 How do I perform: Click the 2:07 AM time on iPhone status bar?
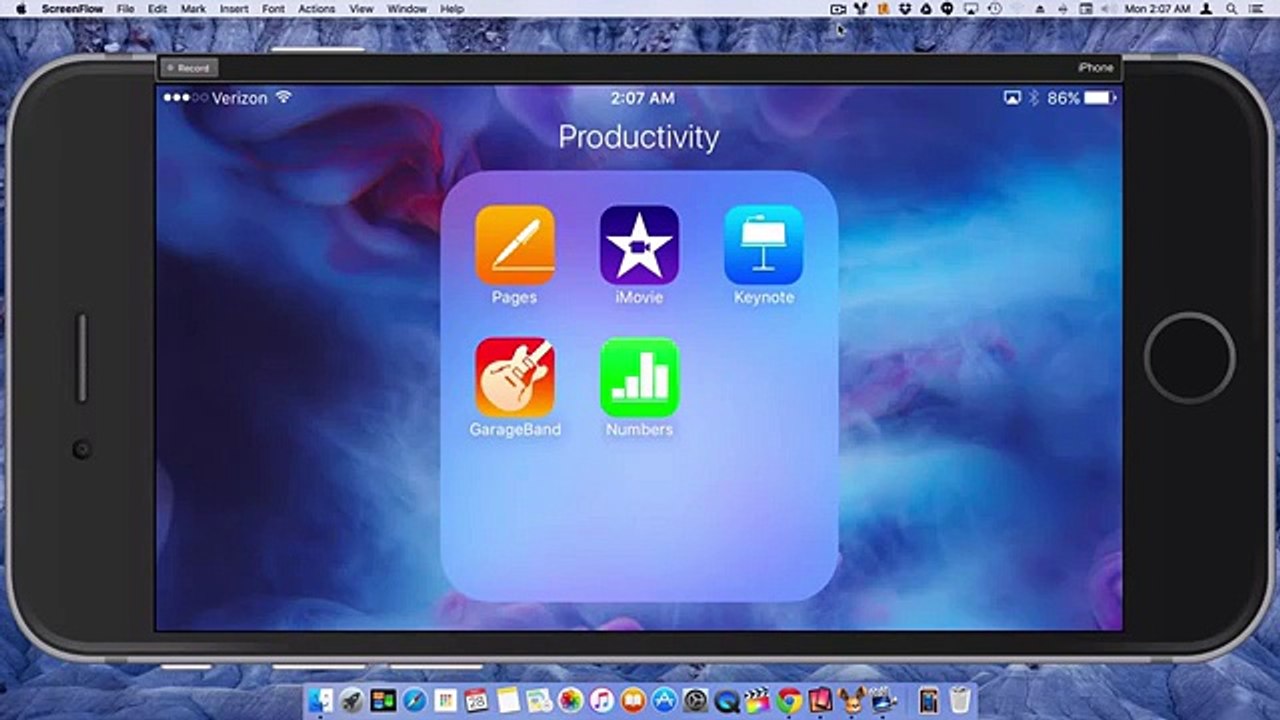tap(642, 98)
